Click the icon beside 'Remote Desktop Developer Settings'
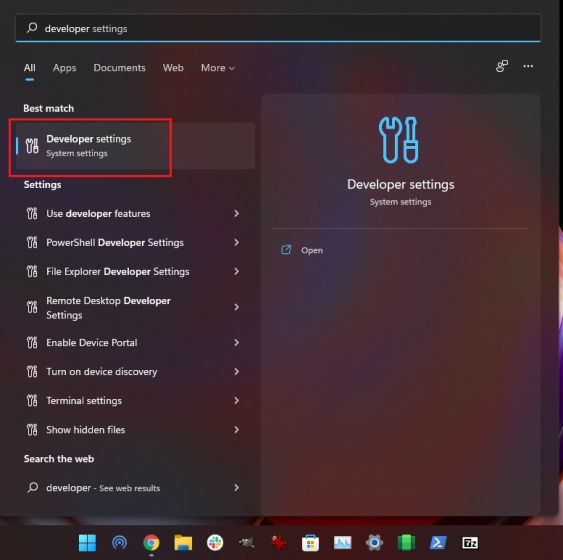The image size is (563, 560). 32,307
